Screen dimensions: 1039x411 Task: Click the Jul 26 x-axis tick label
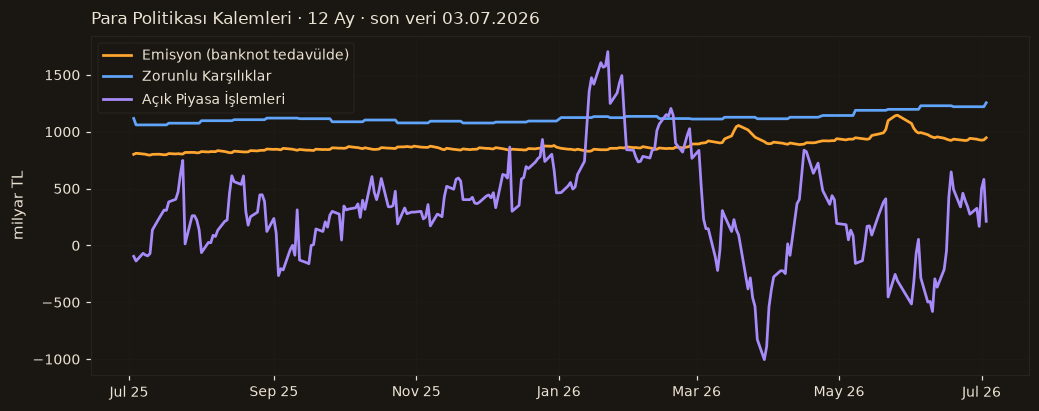pos(982,392)
